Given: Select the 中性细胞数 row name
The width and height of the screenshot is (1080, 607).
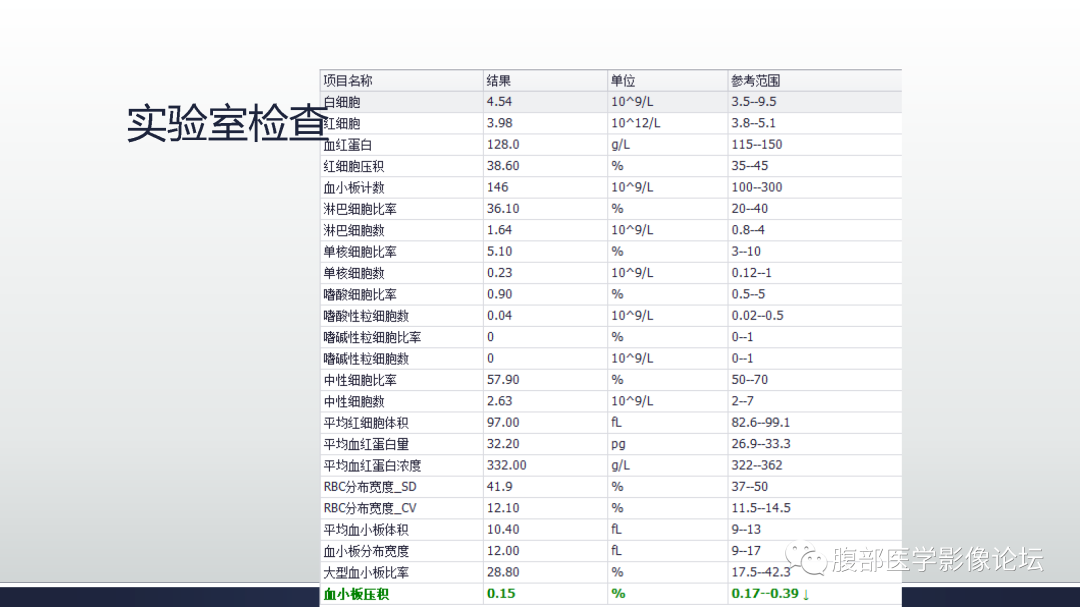Looking at the screenshot, I should 354,401.
